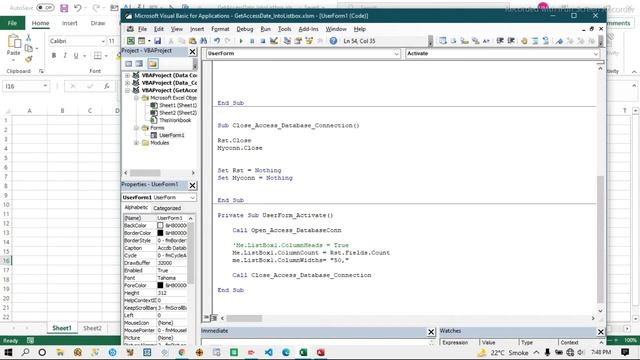
Task: Click the Outdent icon in Edit toolbar
Action: pos(511,41)
